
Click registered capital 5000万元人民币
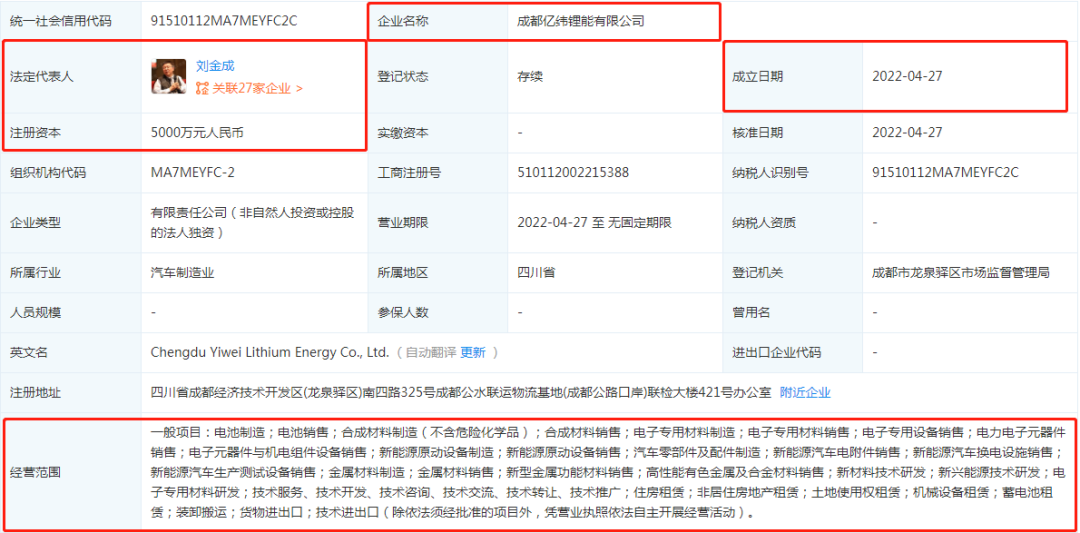click(197, 132)
